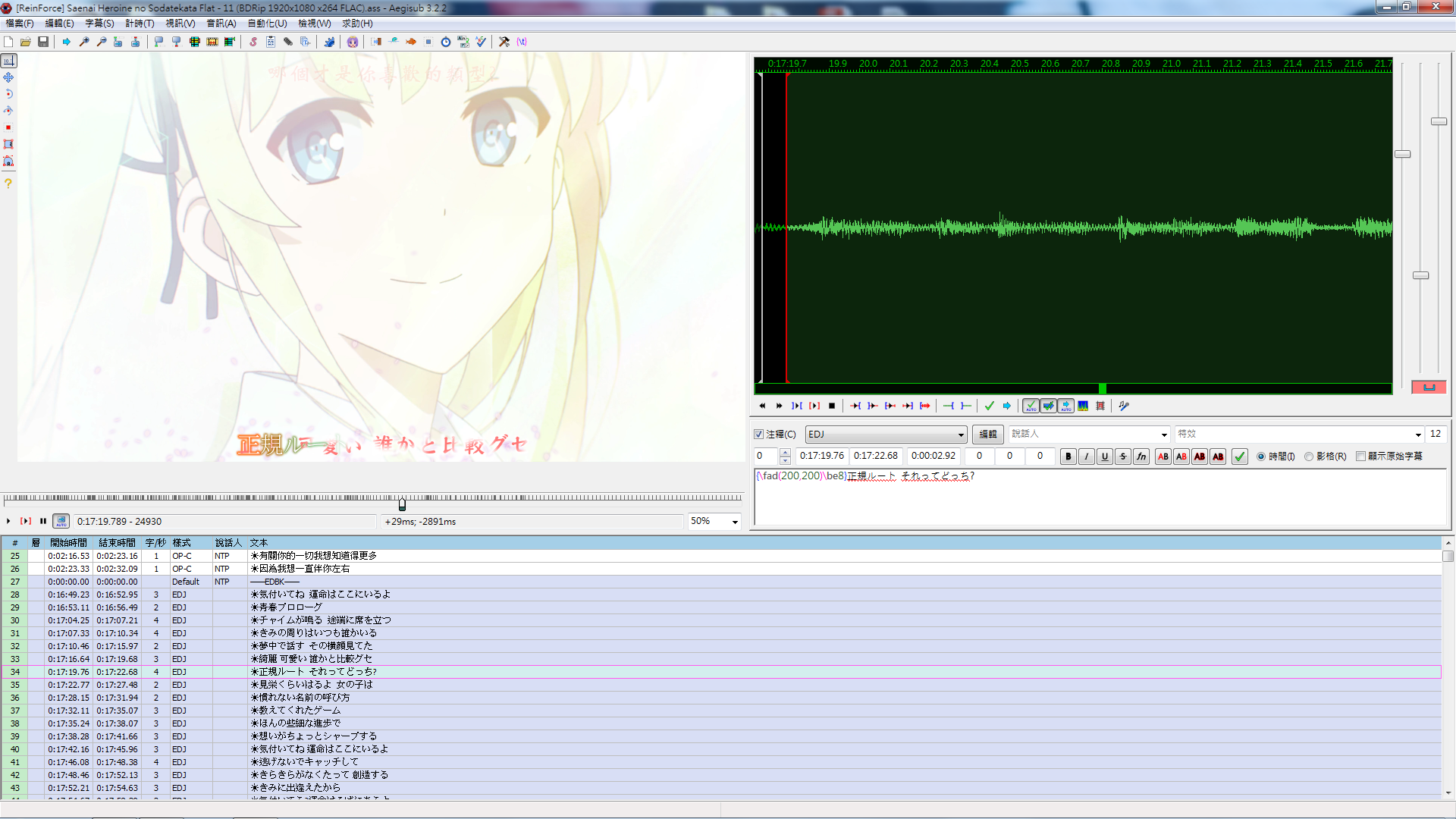Commit audio timing with green checkmark
The height and width of the screenshot is (819, 1456).
click(x=989, y=406)
